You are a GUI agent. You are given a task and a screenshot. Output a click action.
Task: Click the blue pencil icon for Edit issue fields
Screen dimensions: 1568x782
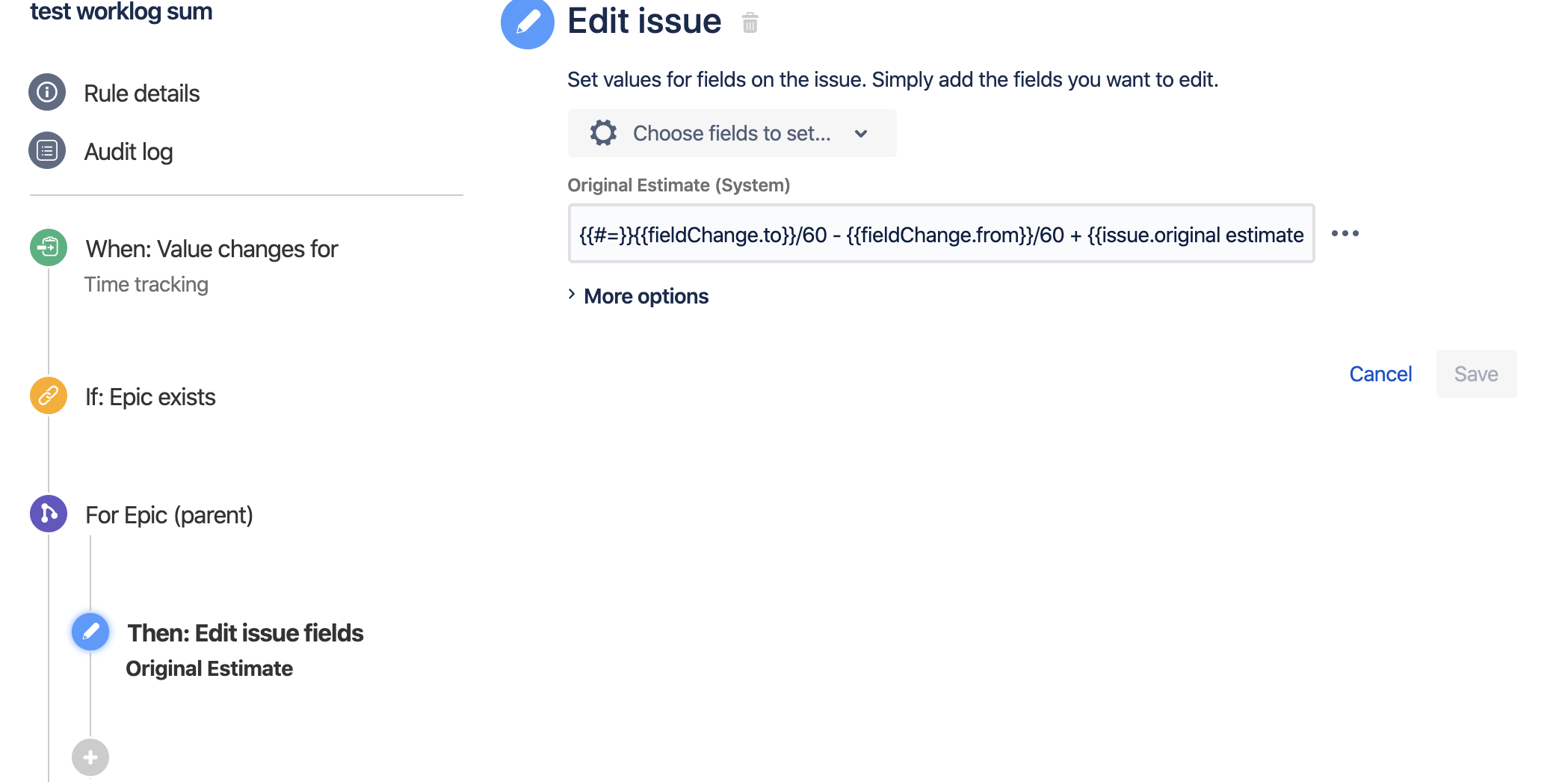90,632
